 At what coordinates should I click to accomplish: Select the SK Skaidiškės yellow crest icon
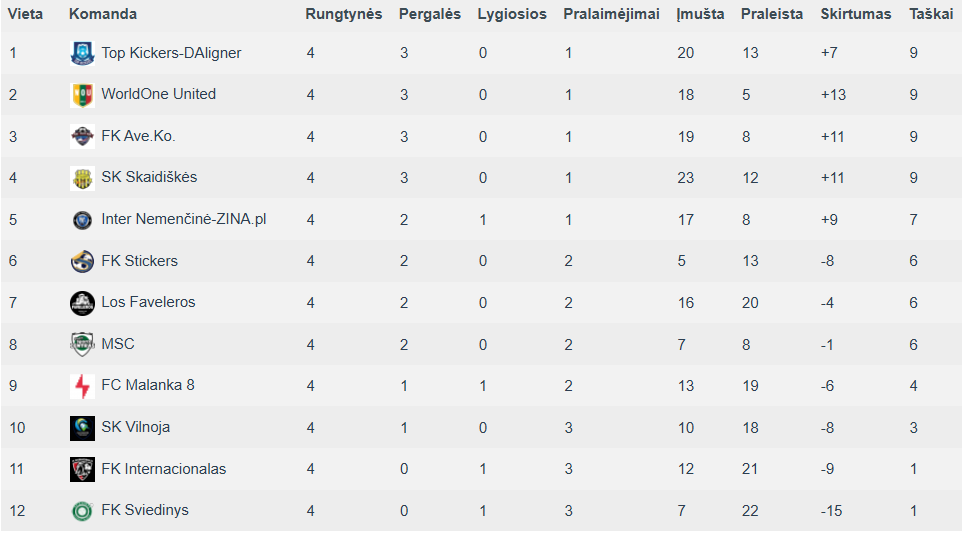tap(82, 178)
